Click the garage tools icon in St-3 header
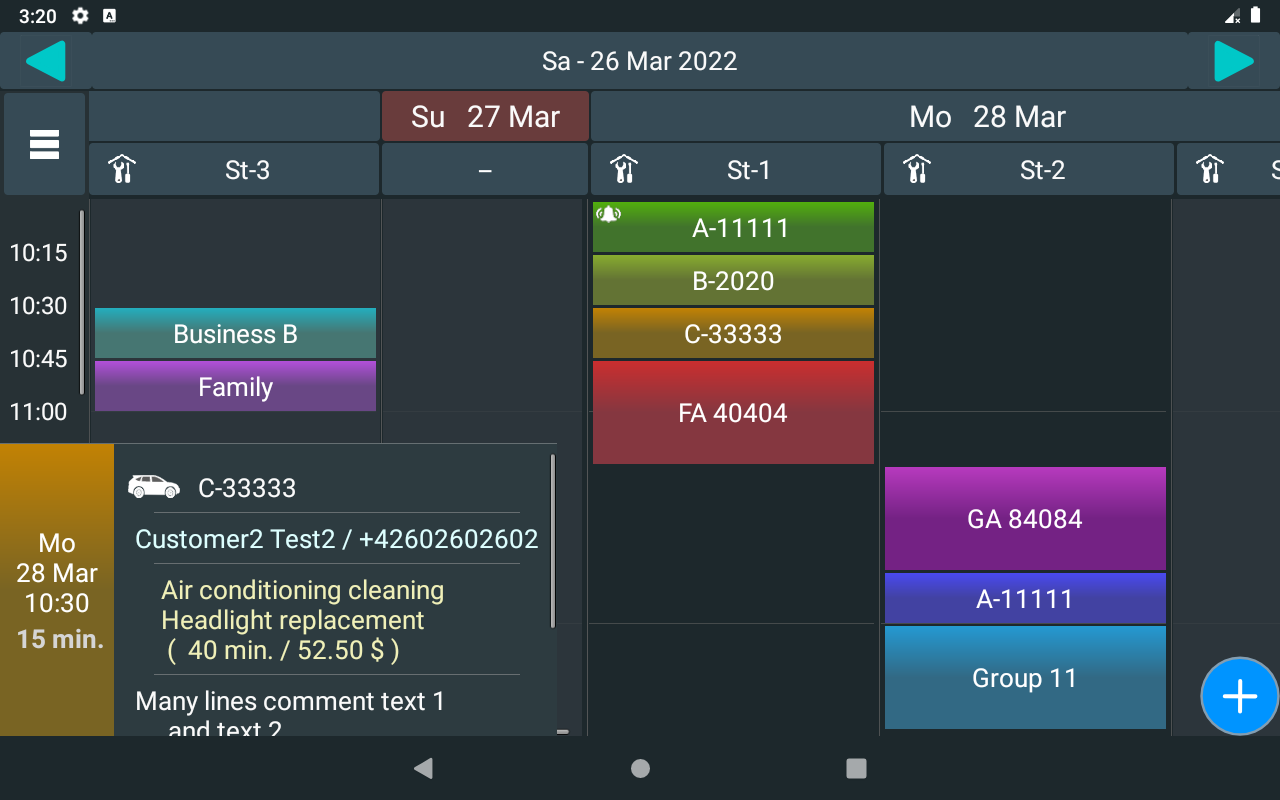The image size is (1280, 800). pyautogui.click(x=122, y=170)
